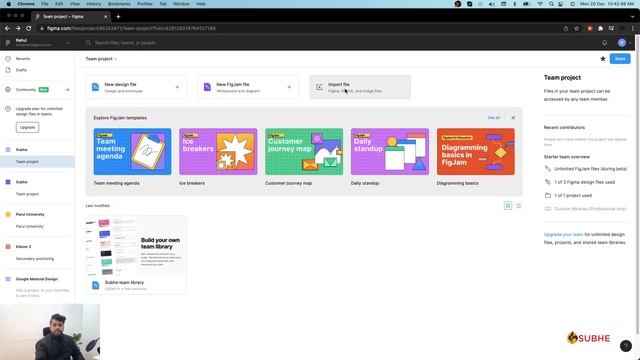Image resolution: width=640 pixels, height=360 pixels.
Task: Open Recents in the sidebar
Action: click(23, 59)
